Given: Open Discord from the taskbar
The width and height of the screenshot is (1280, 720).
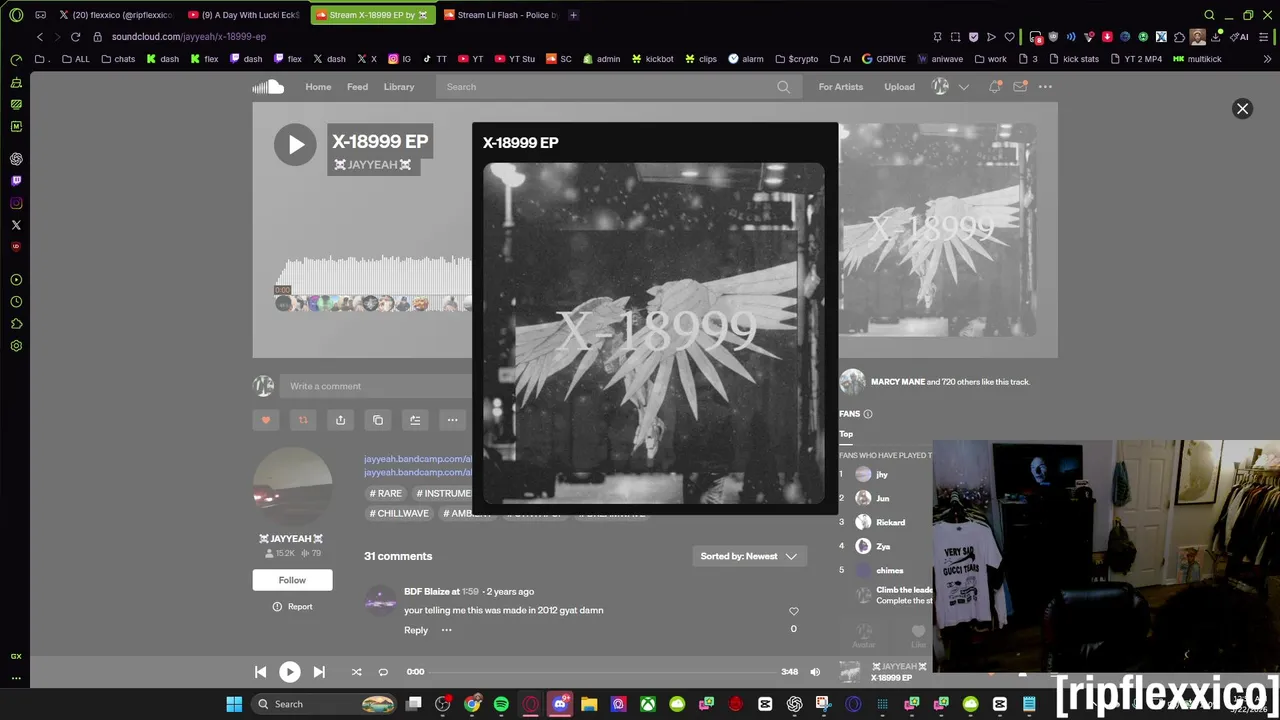Looking at the screenshot, I should point(560,704).
